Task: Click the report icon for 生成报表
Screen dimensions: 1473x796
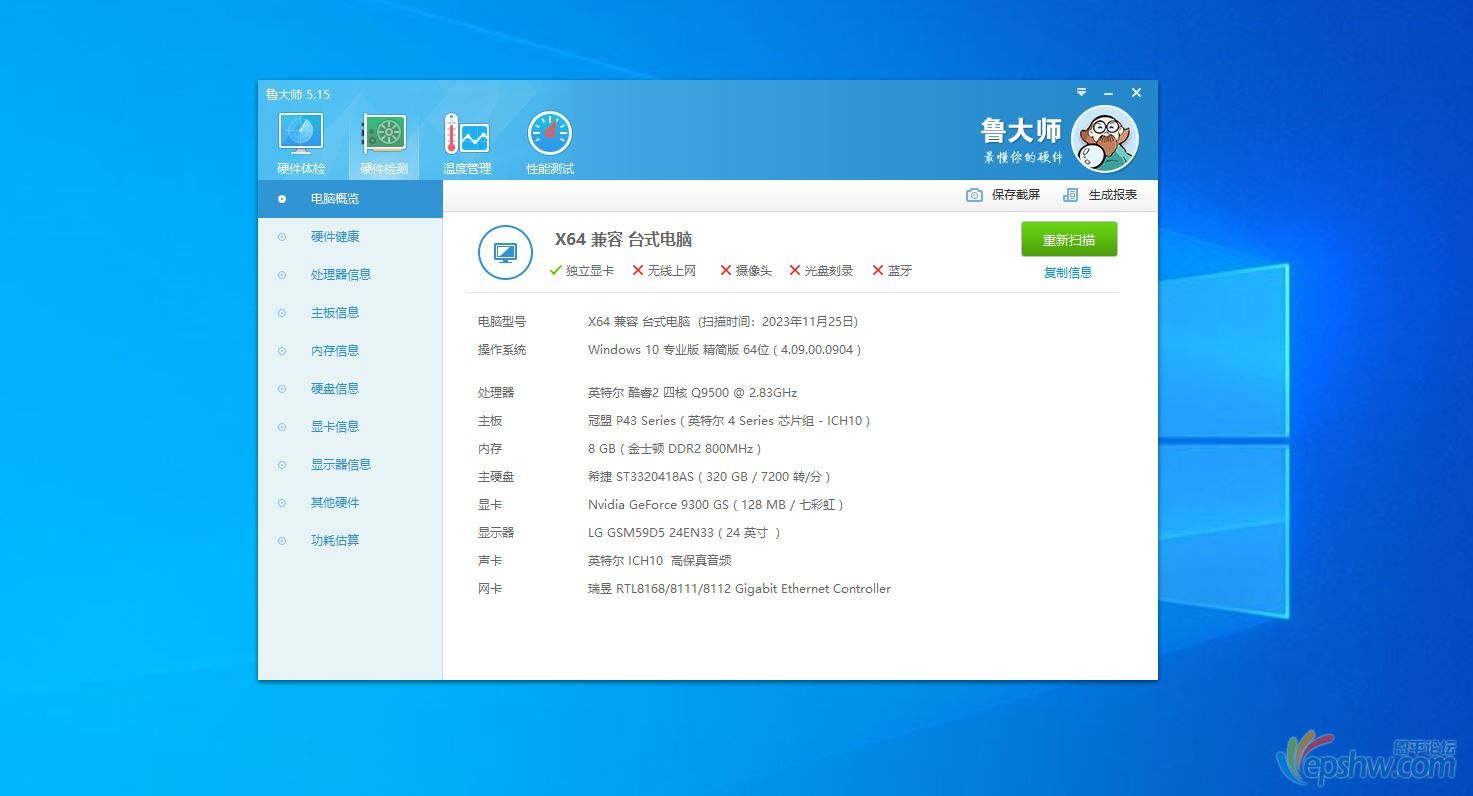Action: 1070,195
